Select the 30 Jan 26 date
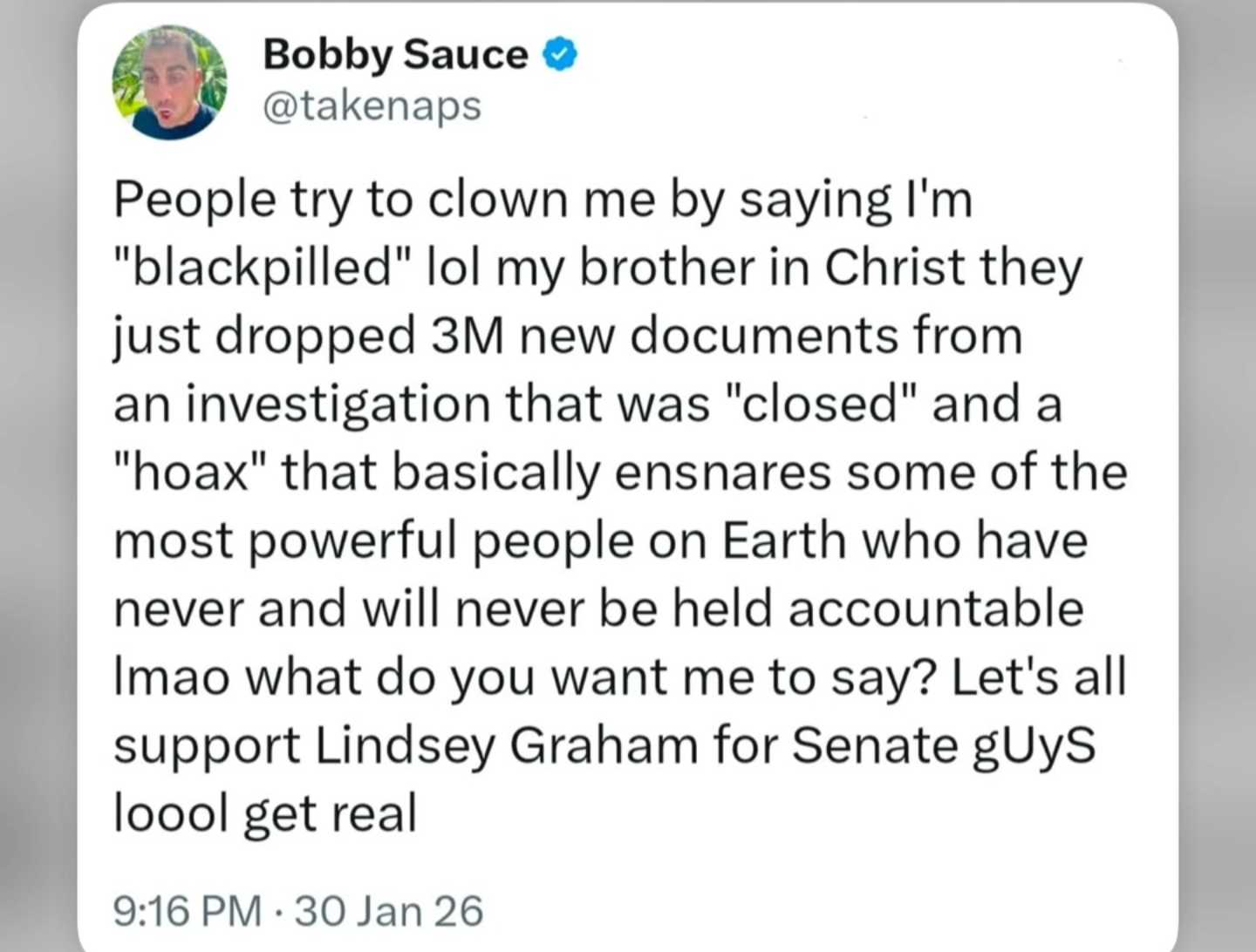Screen dimensions: 1256x952 tap(389, 911)
